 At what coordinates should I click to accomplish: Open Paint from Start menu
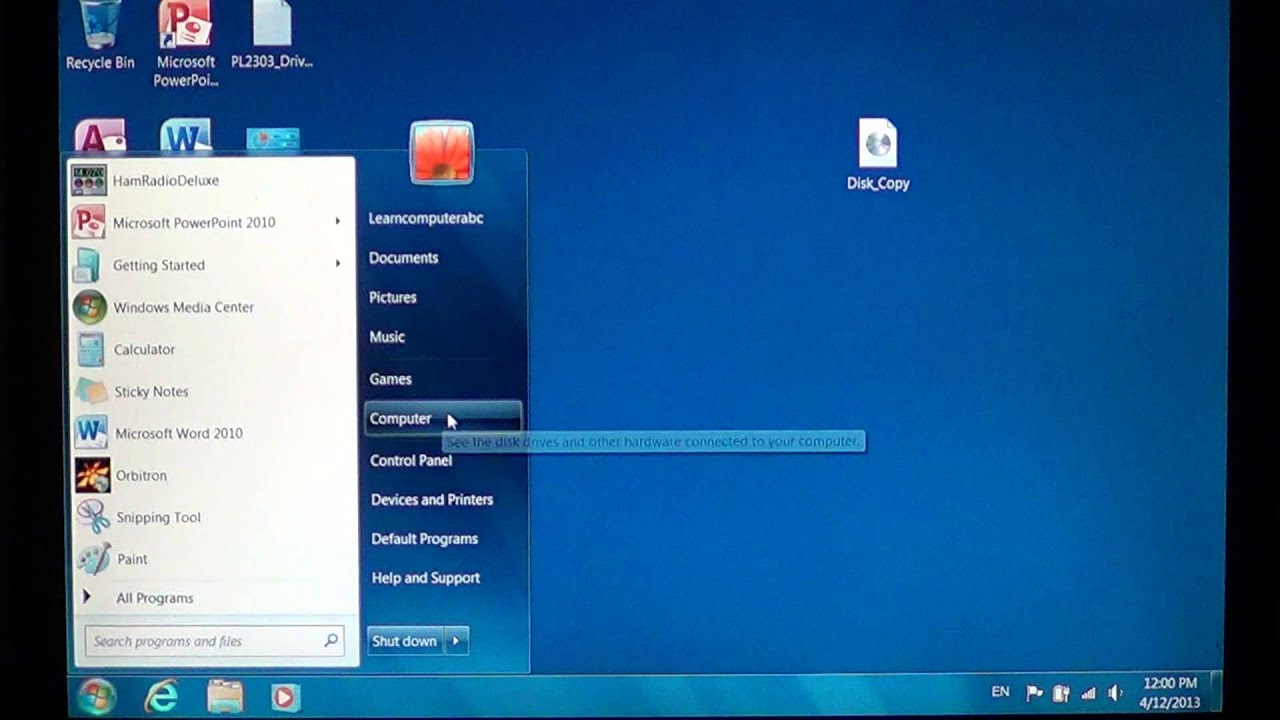[x=212, y=559]
